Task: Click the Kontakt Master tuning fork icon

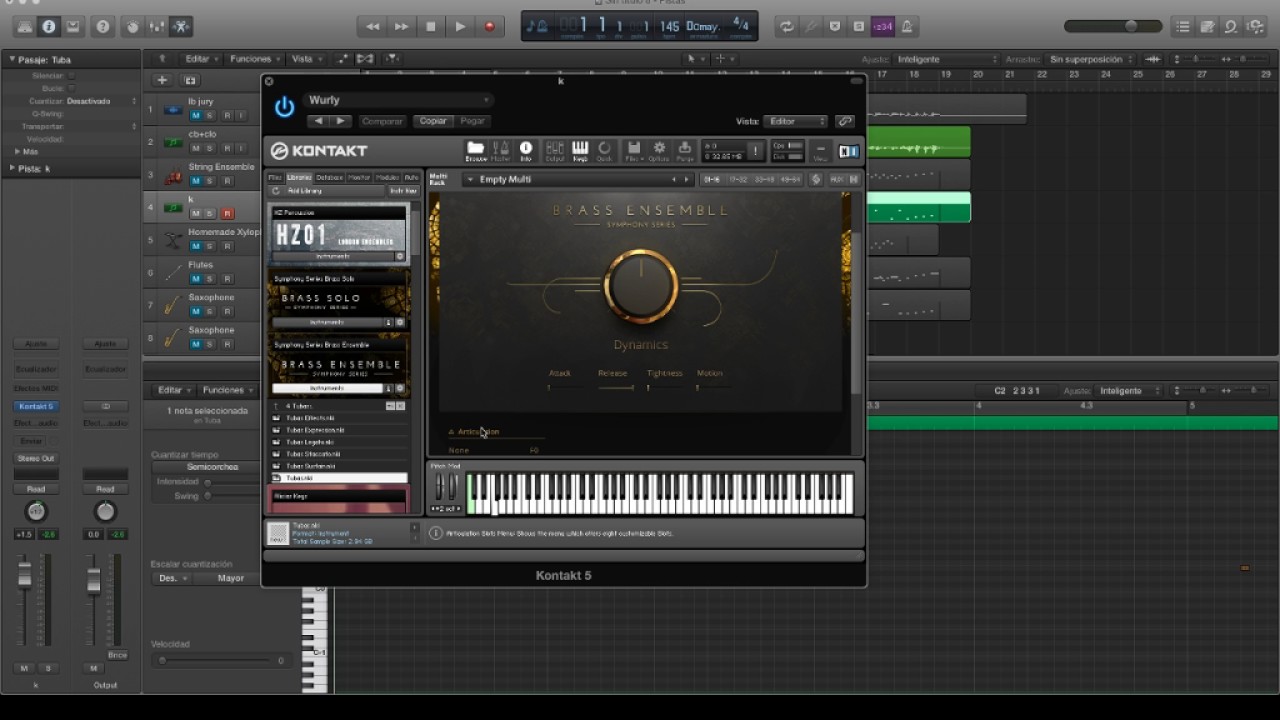Action: 501,151
